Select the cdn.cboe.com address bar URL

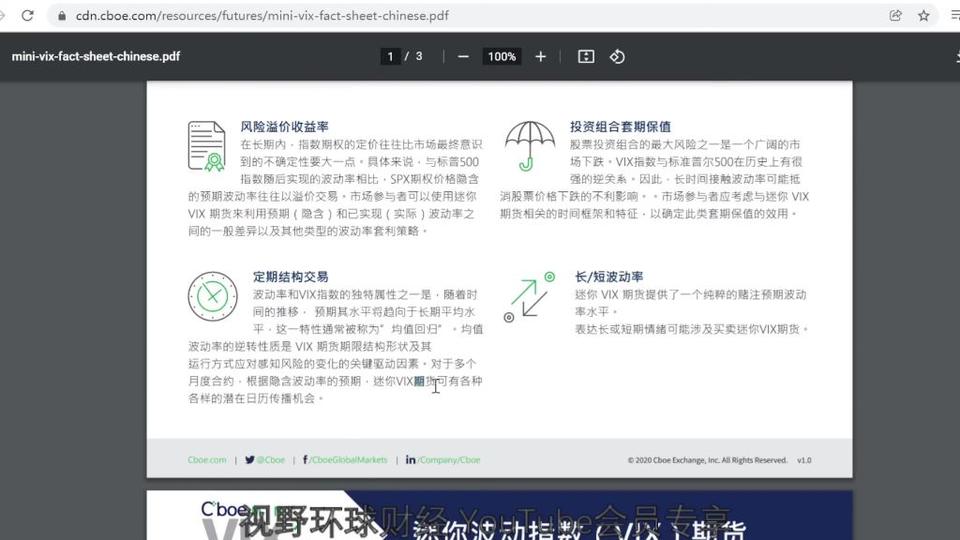pyautogui.click(x=262, y=16)
